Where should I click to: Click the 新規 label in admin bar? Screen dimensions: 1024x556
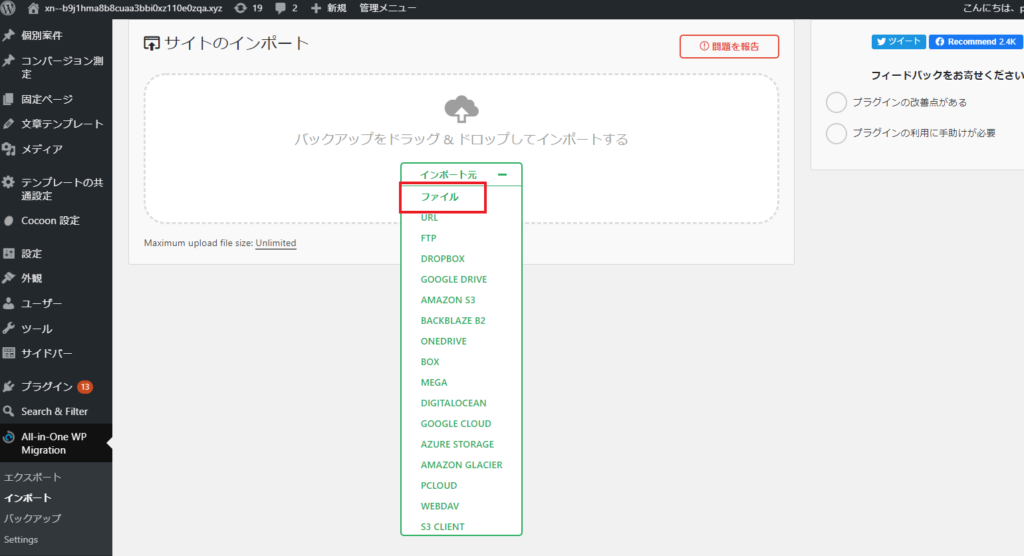(x=336, y=8)
